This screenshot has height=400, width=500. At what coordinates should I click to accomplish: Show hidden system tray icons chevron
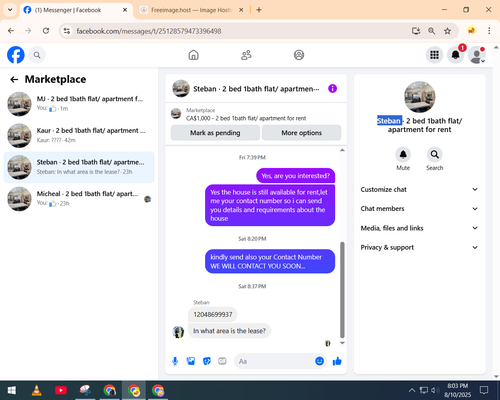[412, 390]
